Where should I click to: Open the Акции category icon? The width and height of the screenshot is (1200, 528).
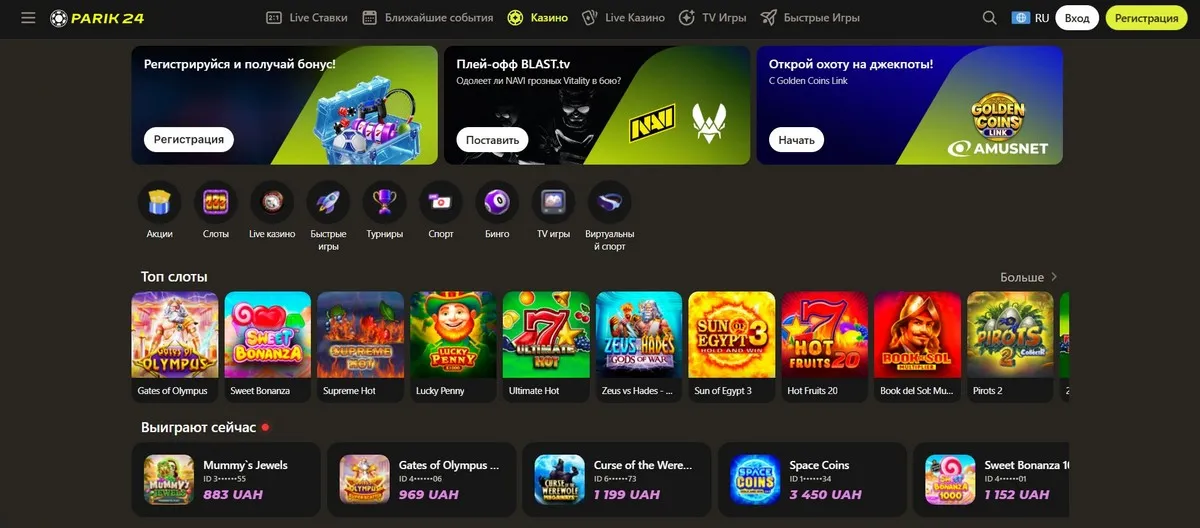(x=159, y=202)
